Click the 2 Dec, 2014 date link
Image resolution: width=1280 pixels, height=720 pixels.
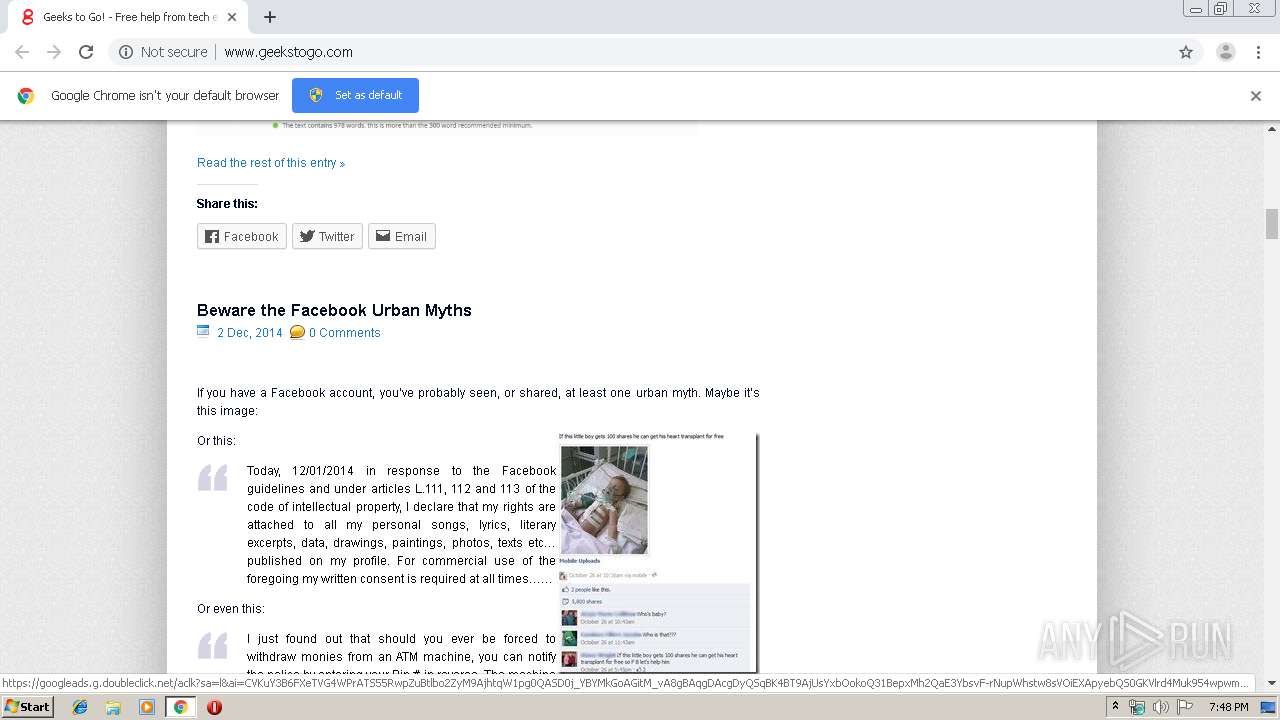(250, 333)
